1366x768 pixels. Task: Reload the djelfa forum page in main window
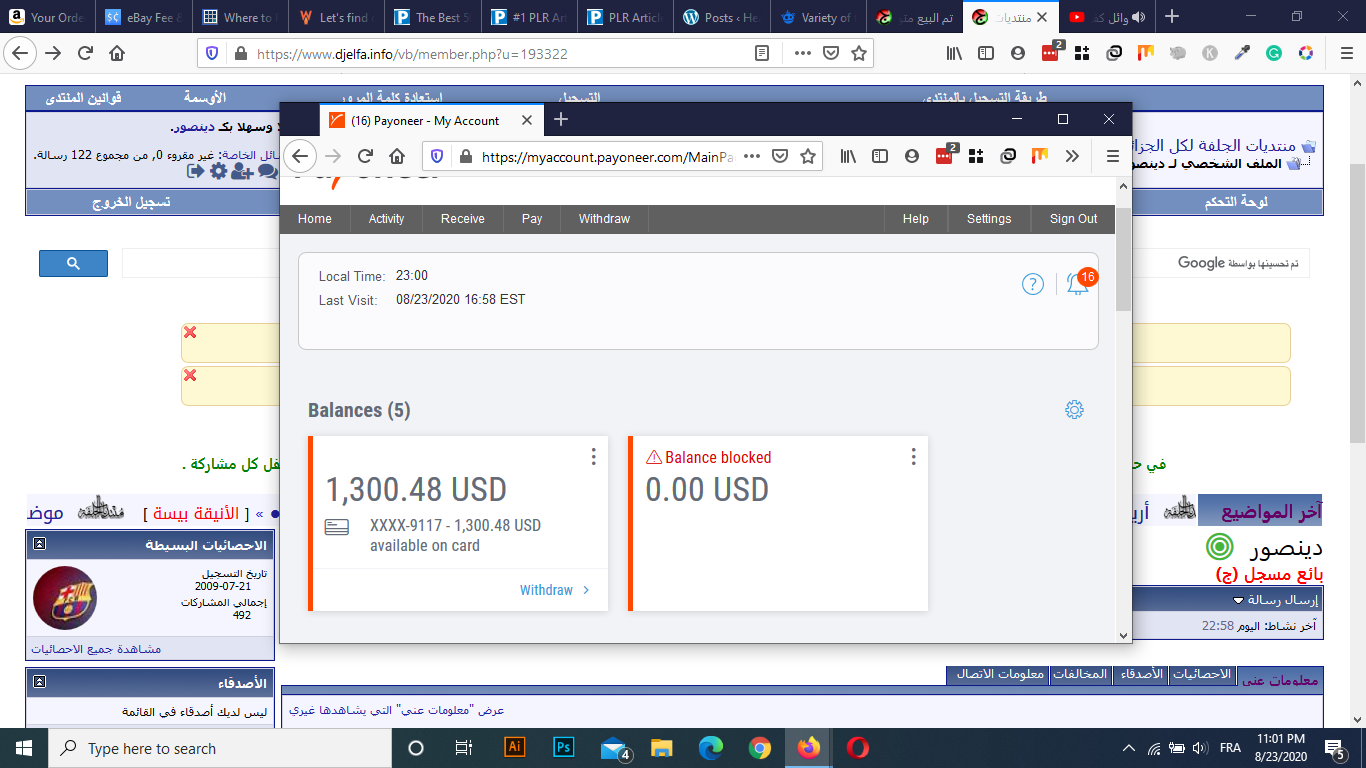[x=85, y=54]
